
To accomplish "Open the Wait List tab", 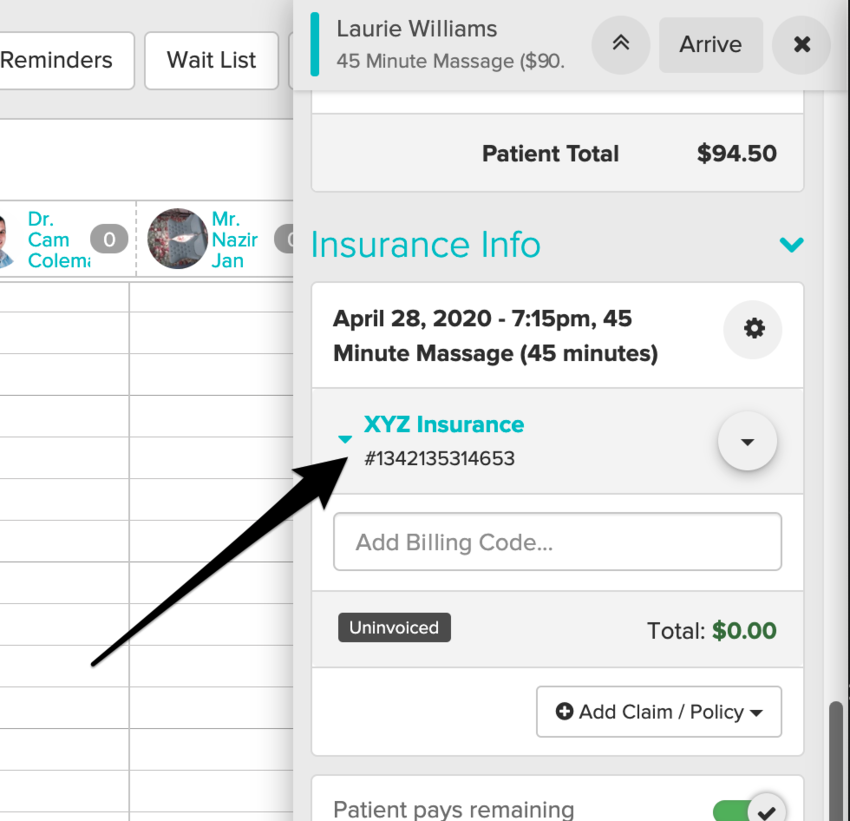I will tap(211, 60).
